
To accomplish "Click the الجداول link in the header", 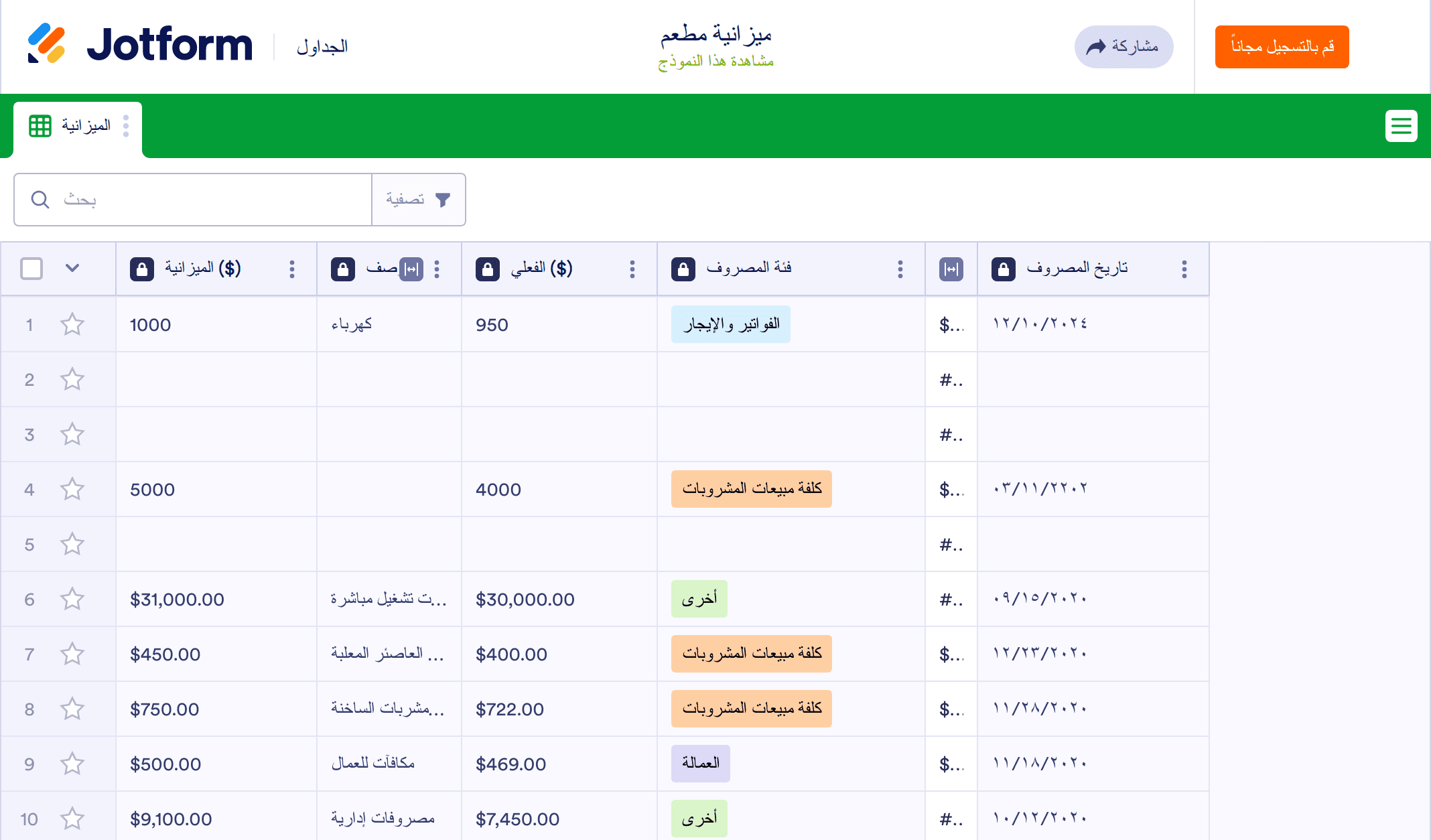I will click(322, 47).
